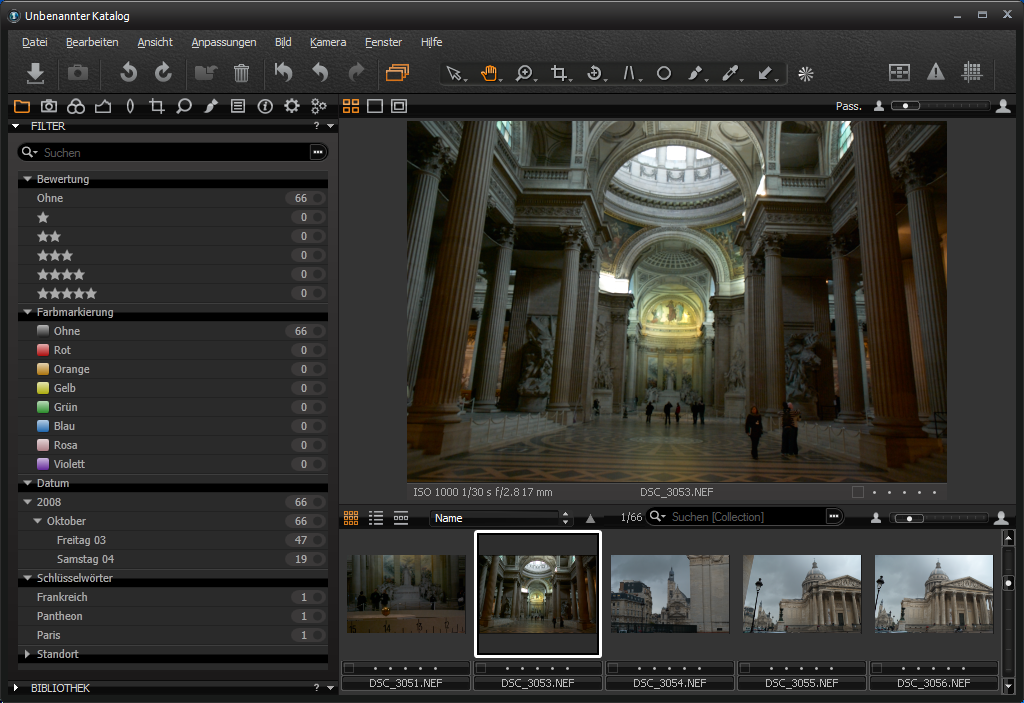This screenshot has width=1024, height=703.
Task: Pick the color picker eyedropper tool
Action: [731, 73]
